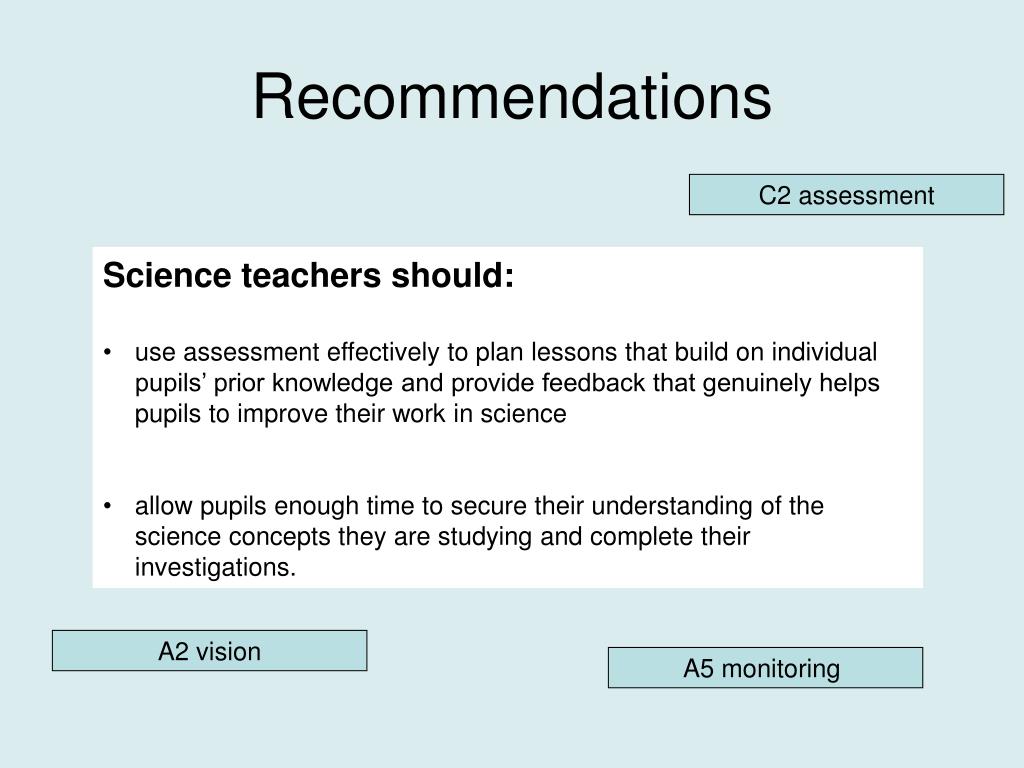The width and height of the screenshot is (1024, 768).
Task: Go to the A5 monitoring section
Action: pyautogui.click(x=765, y=667)
